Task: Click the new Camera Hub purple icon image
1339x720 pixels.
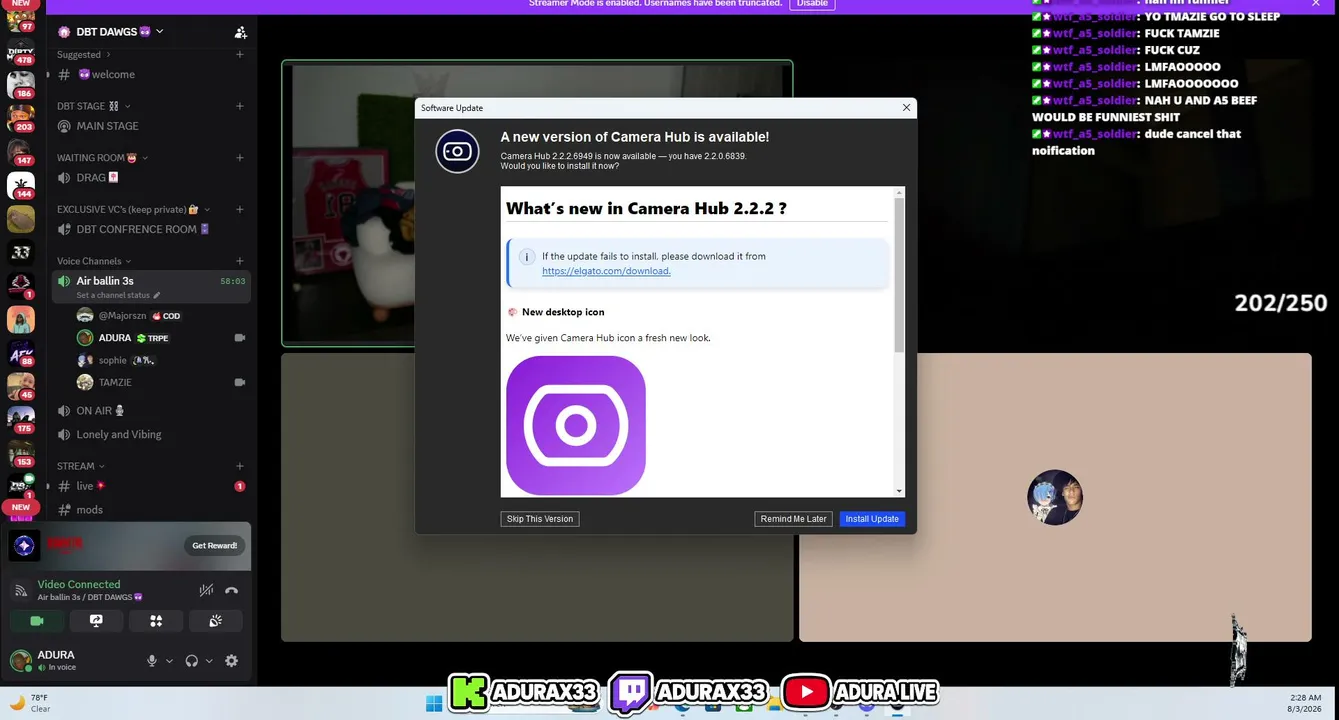Action: (x=576, y=425)
